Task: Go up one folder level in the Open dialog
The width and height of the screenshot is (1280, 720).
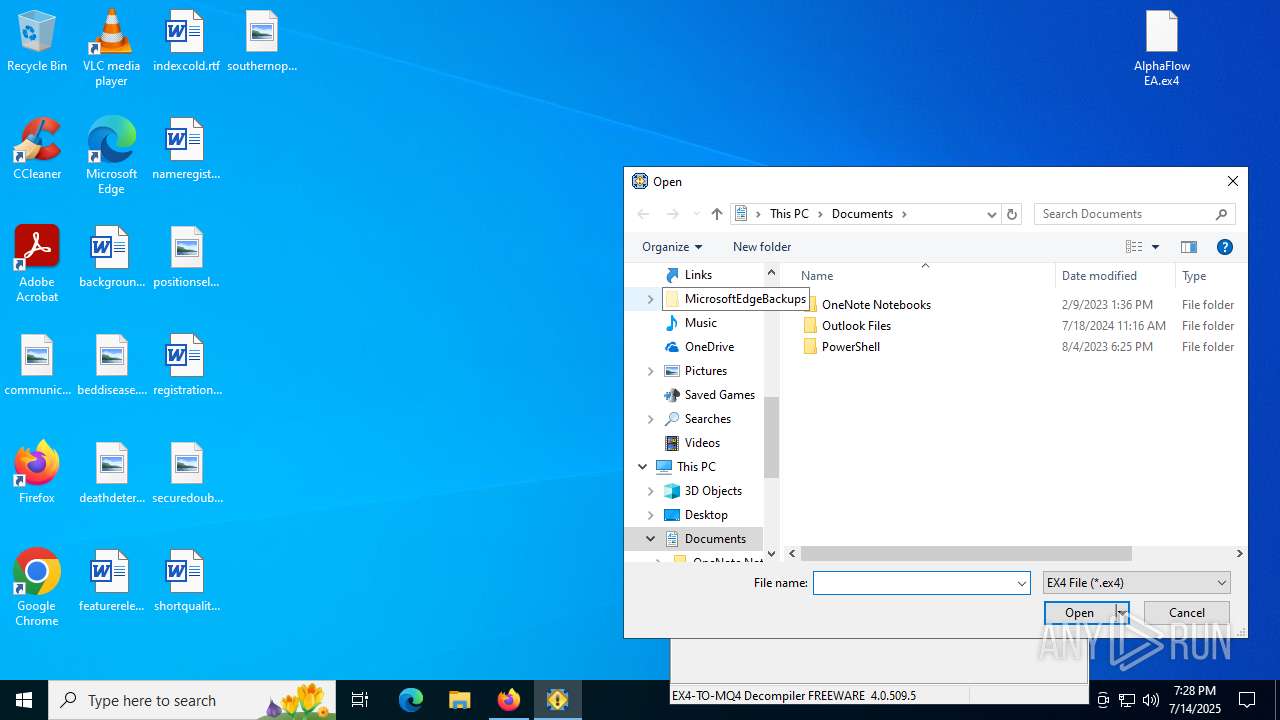Action: [x=717, y=214]
